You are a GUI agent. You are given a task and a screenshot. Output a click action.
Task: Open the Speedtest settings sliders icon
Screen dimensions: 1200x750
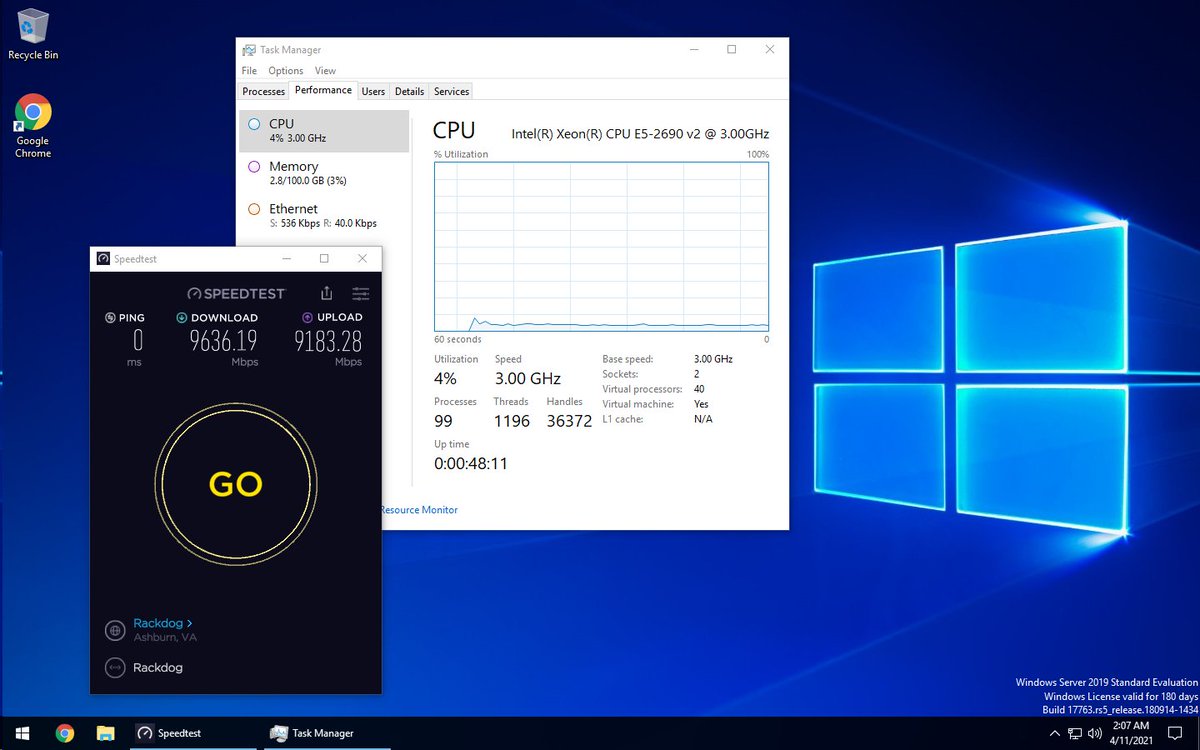click(361, 293)
